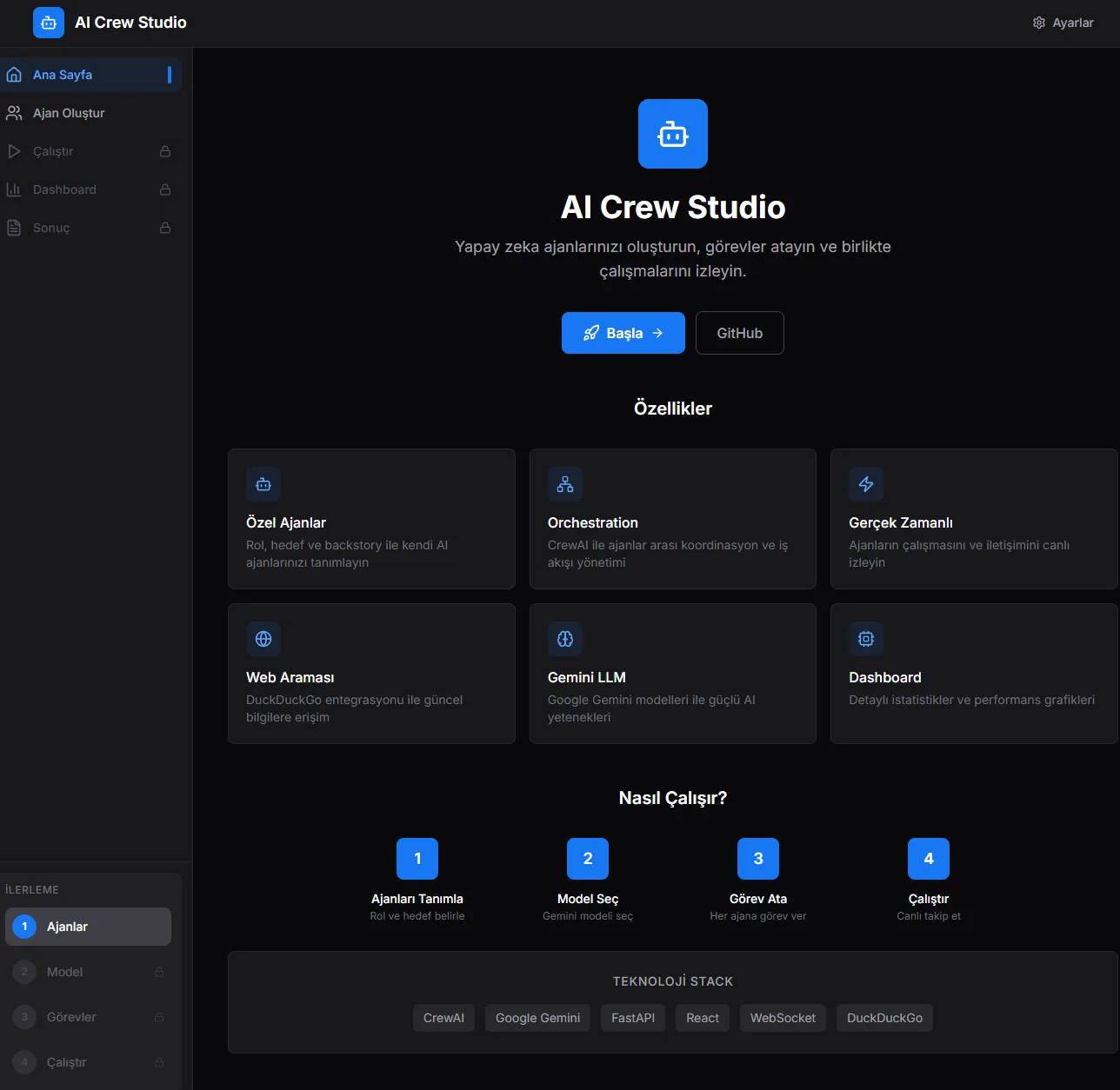
Task: Click the step 3 square above Görev Ata
Action: (x=758, y=859)
